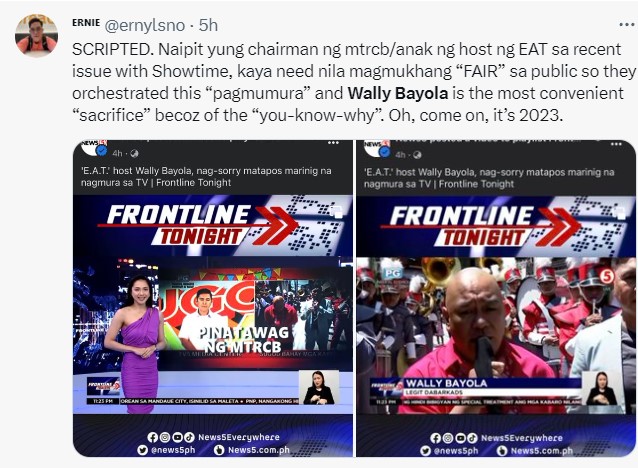The width and height of the screenshot is (638, 468).
Task: Open three-dot options on right embedded post
Action: tap(616, 144)
